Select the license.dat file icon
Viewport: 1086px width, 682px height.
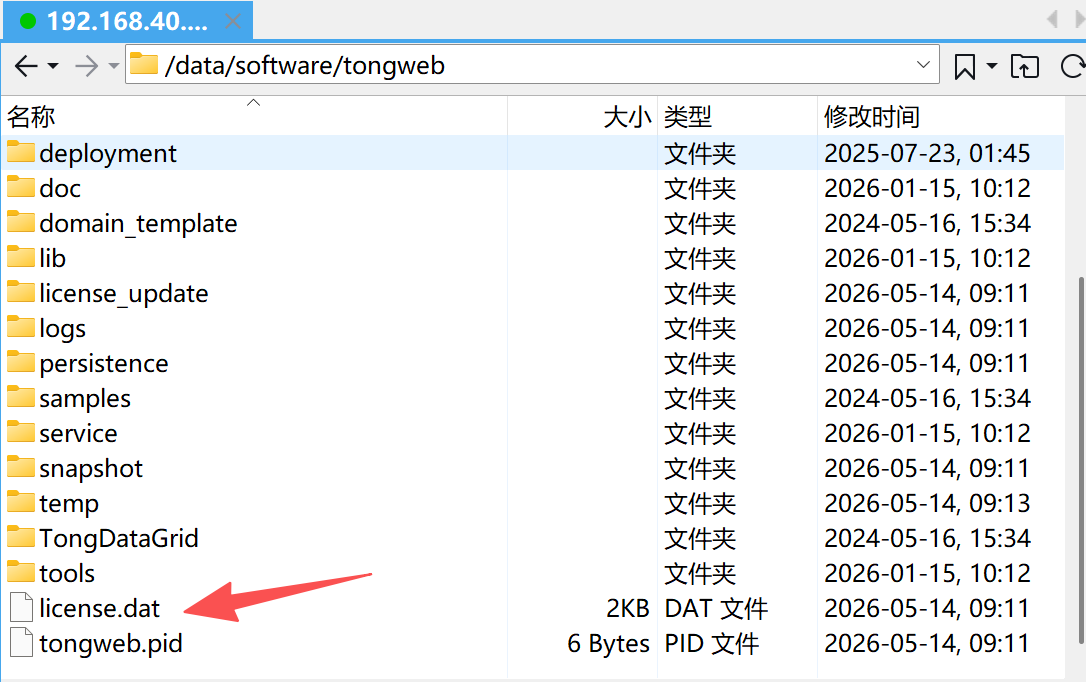(21, 607)
